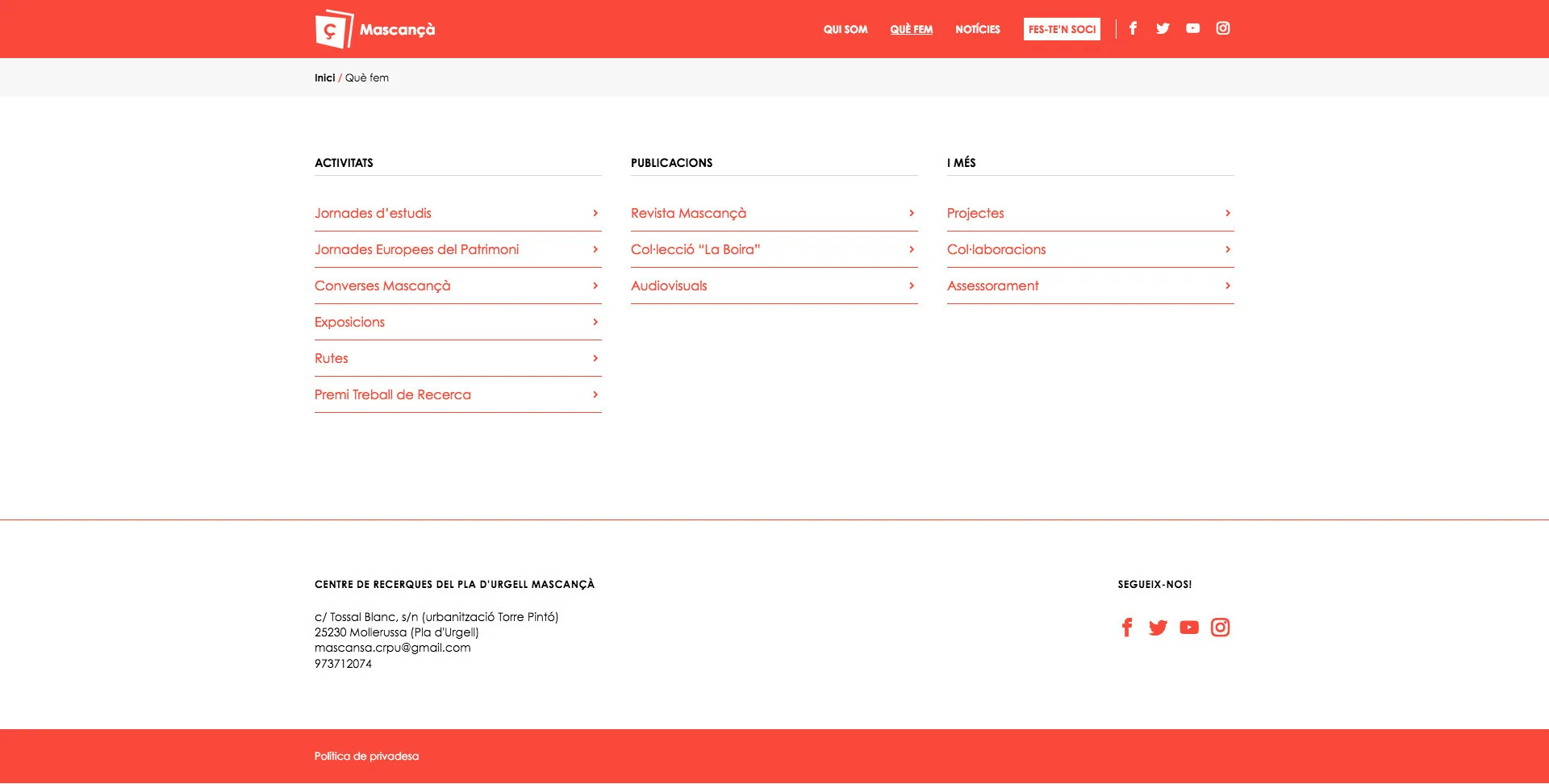Click ACTIVITATS column heading
The image size is (1549, 784).
pos(344,163)
